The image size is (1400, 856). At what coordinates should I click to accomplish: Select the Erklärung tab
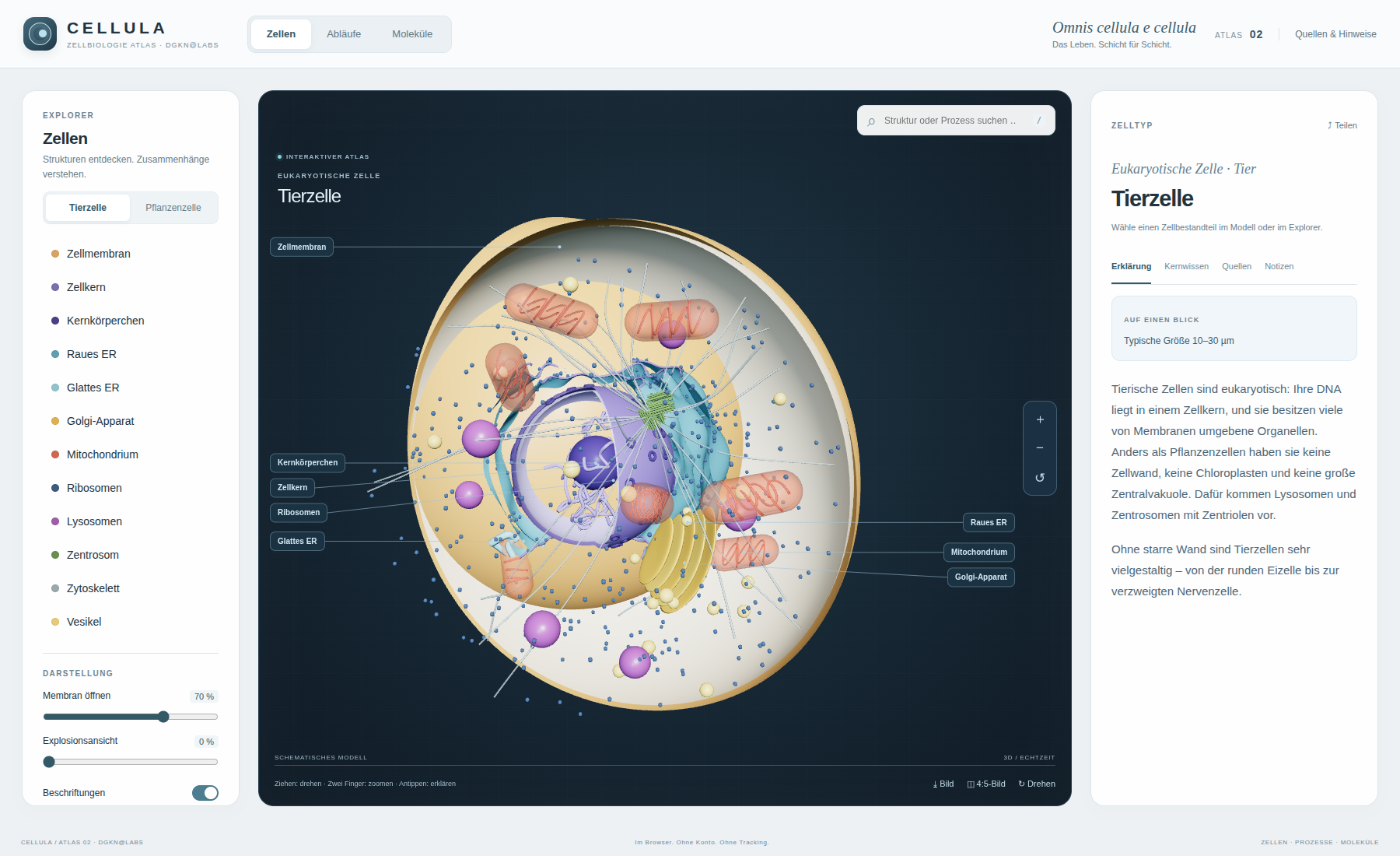coord(1131,266)
